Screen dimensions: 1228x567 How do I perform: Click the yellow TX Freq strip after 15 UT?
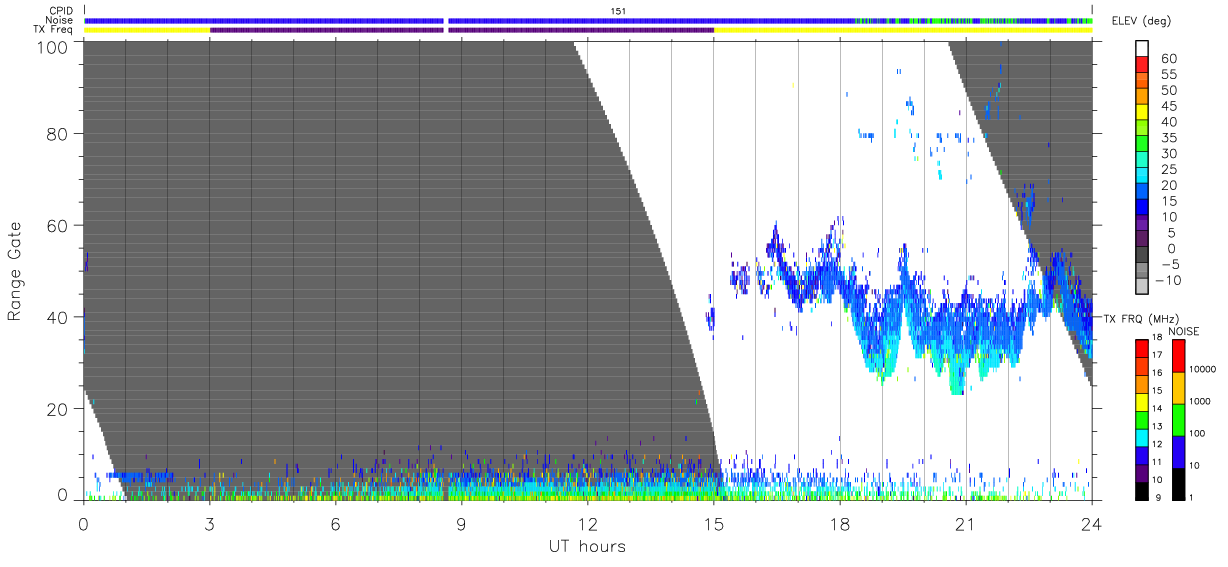tap(903, 29)
